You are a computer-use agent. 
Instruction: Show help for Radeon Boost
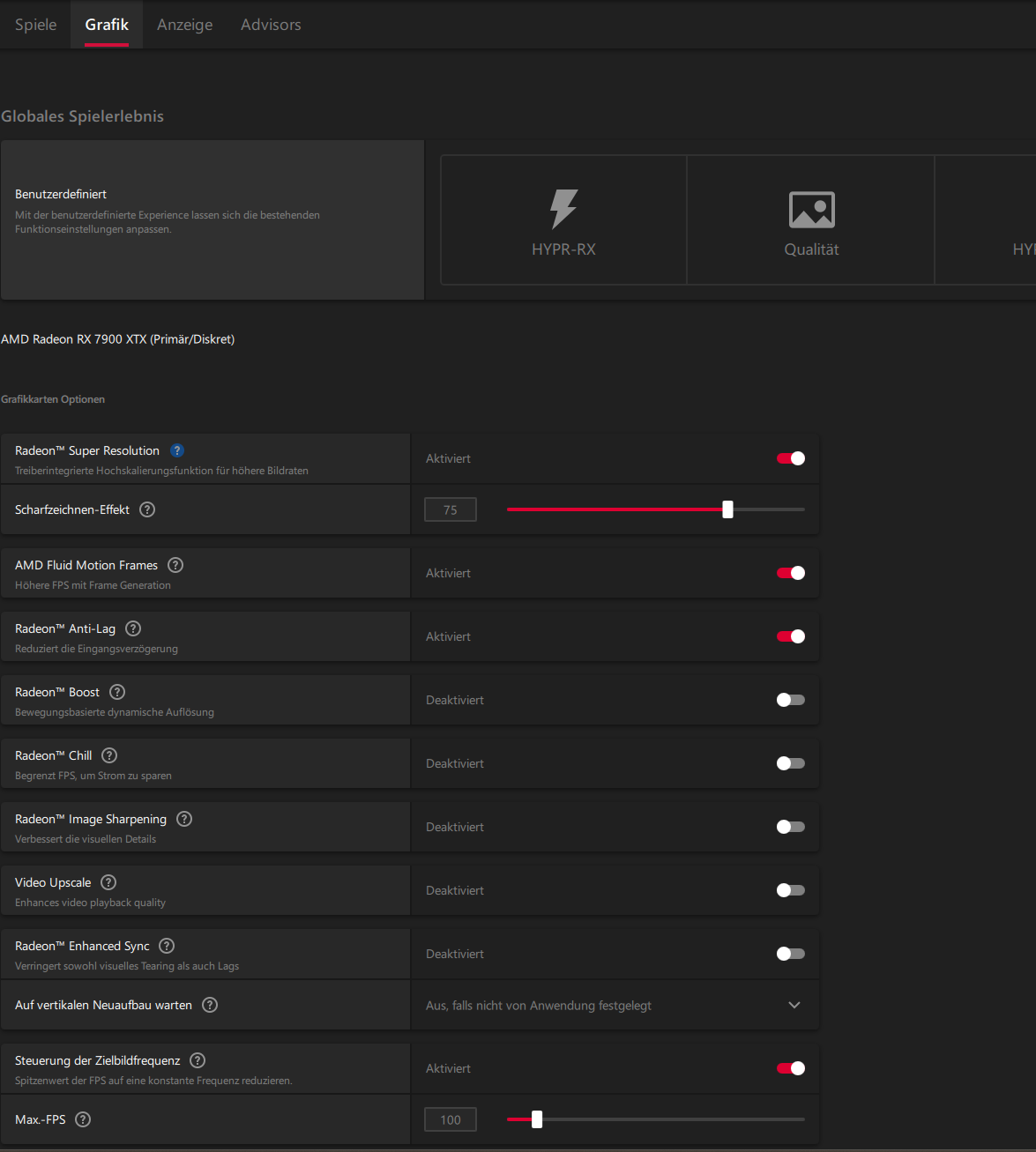pyautogui.click(x=117, y=692)
